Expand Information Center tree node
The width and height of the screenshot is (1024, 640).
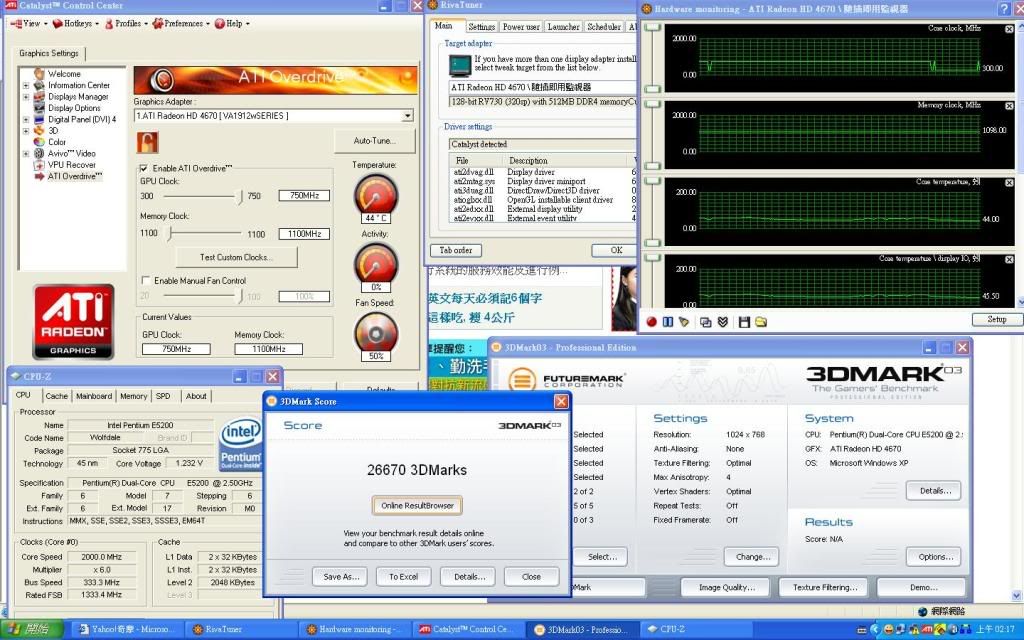[x=26, y=86]
